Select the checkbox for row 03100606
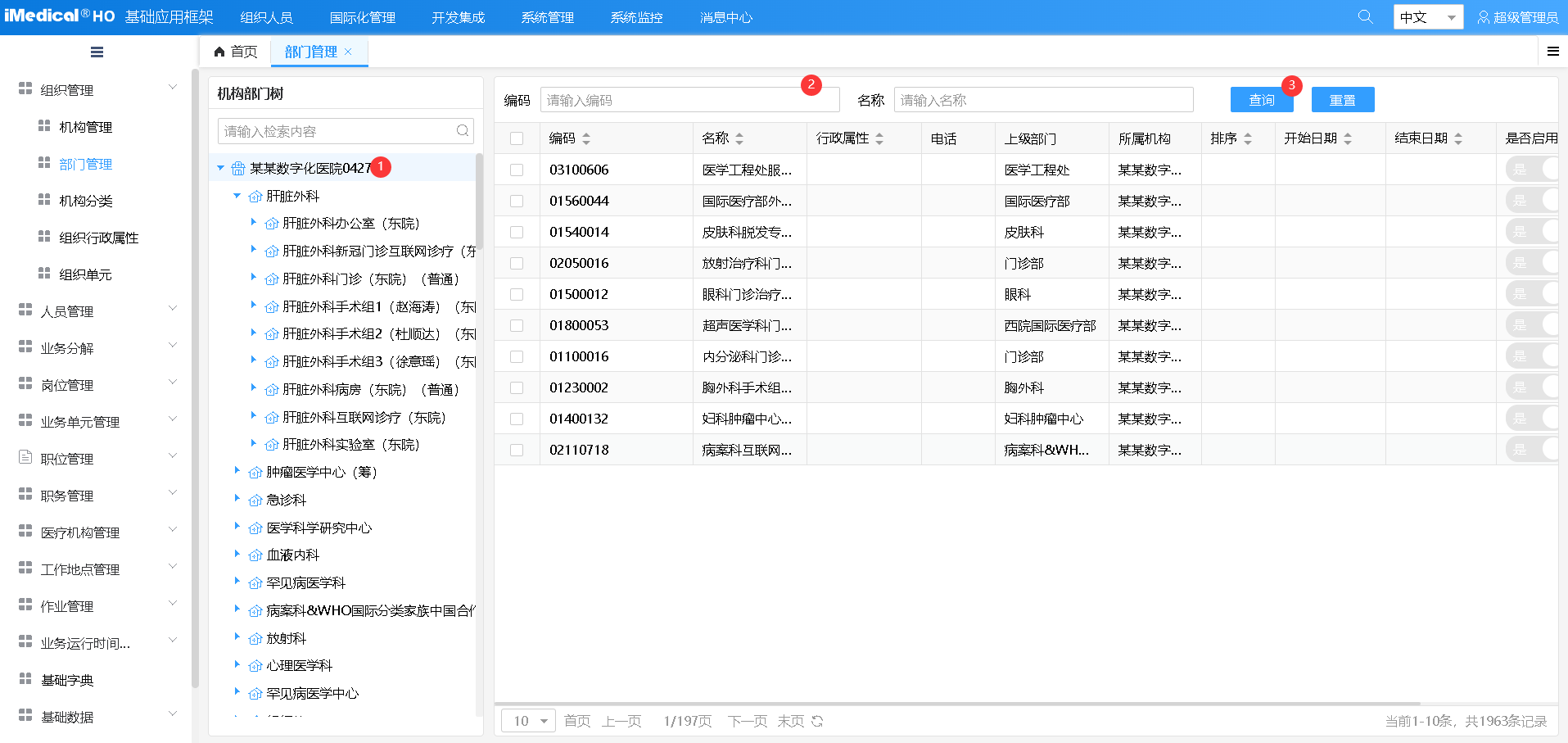Viewport: 1568px width, 743px height. (x=517, y=170)
